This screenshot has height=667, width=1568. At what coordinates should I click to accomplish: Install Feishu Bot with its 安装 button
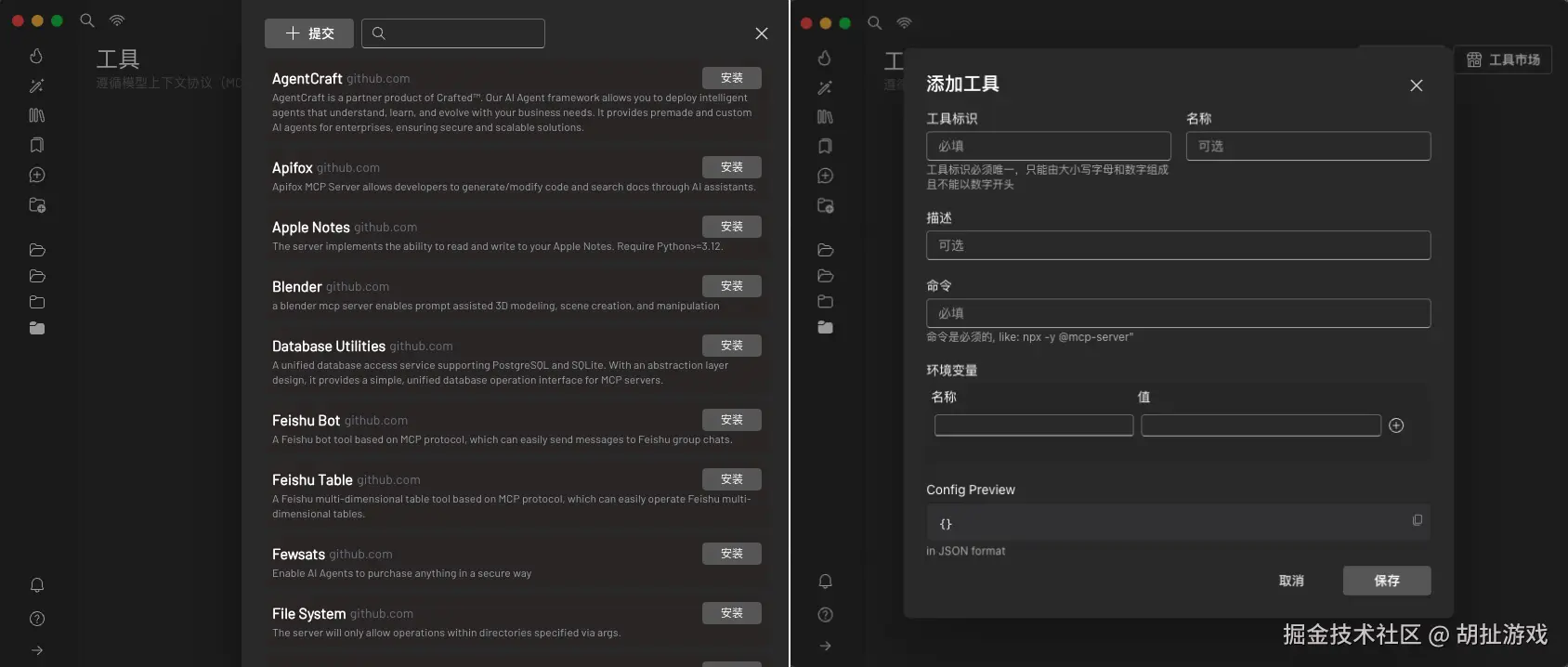point(732,420)
